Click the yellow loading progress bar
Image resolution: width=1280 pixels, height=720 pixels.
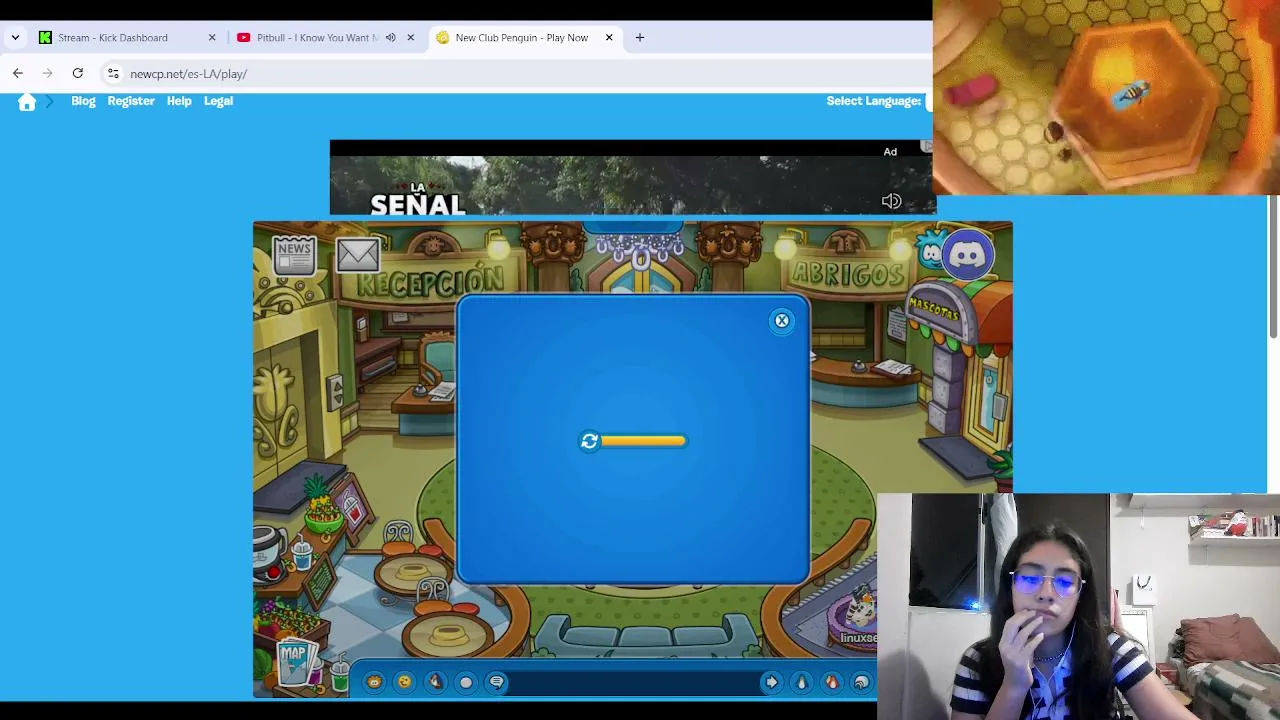coord(643,441)
